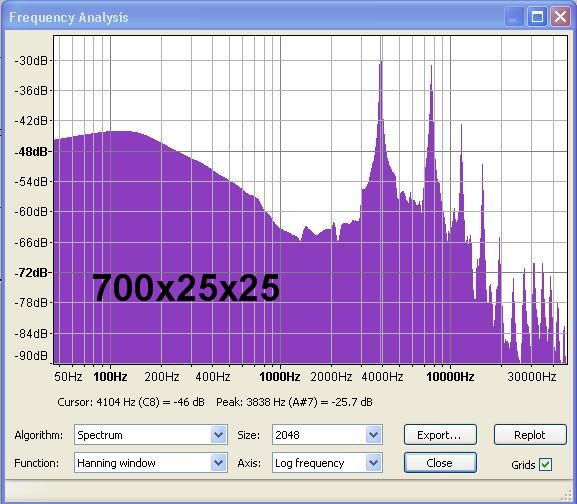
Task: Click the Spectrum algorithm field
Action: point(143,435)
